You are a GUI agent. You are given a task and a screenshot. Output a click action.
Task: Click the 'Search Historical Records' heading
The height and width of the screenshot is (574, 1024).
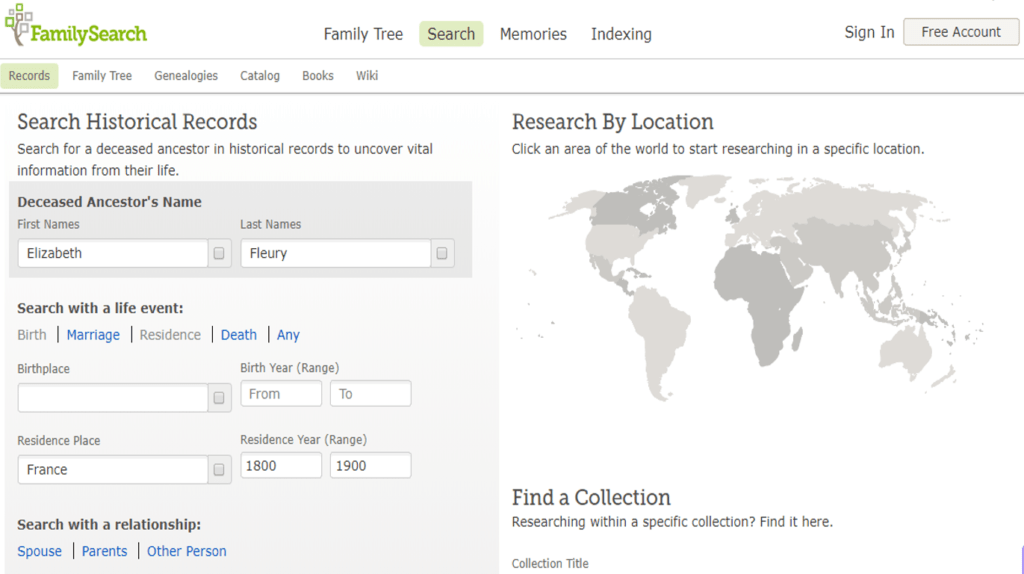point(137,122)
